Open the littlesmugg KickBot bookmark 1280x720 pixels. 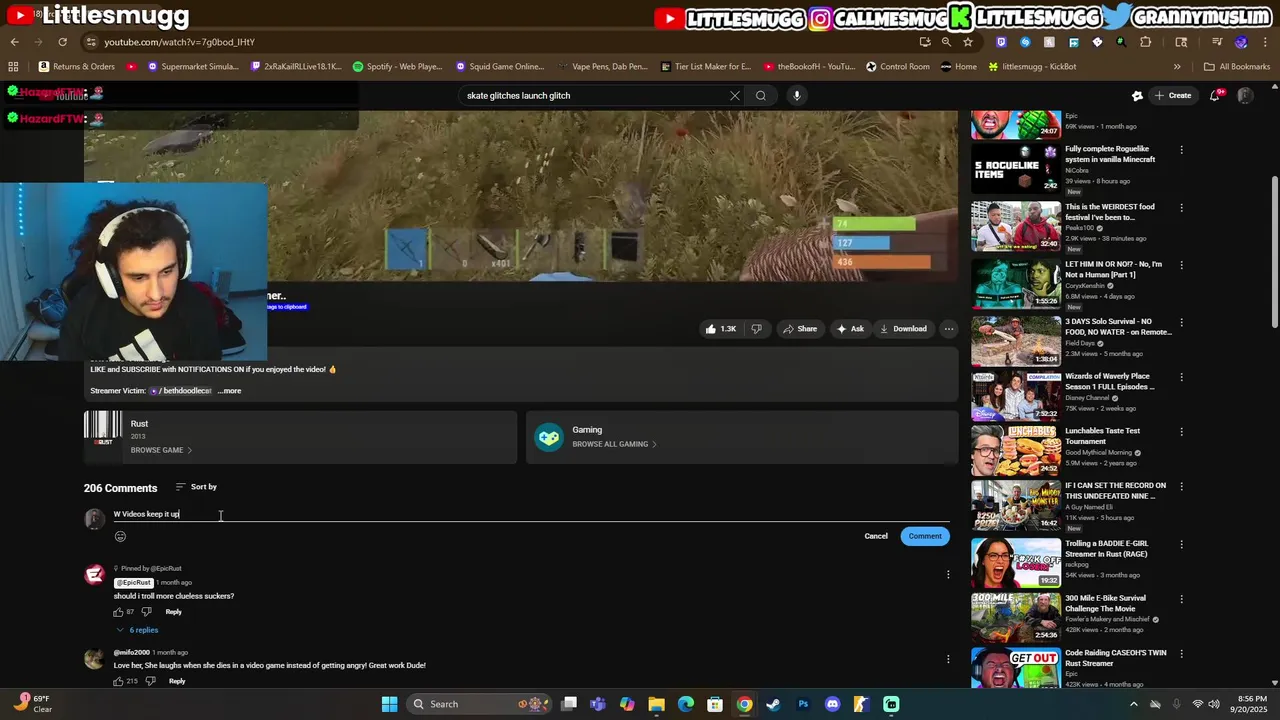tap(1032, 67)
